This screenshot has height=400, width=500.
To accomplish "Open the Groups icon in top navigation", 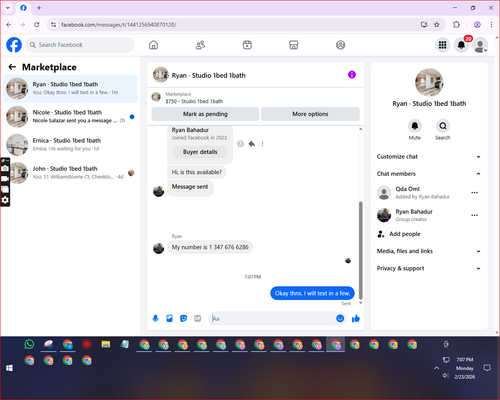I will pos(340,45).
